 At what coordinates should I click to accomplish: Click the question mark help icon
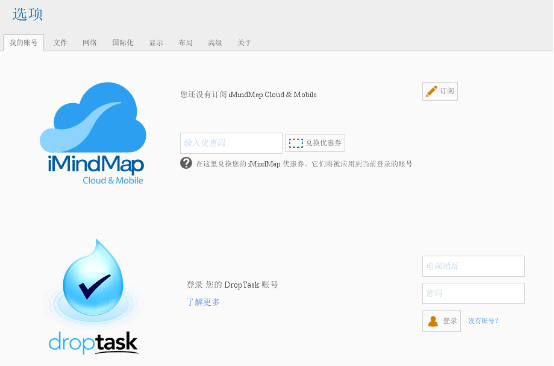tap(186, 163)
